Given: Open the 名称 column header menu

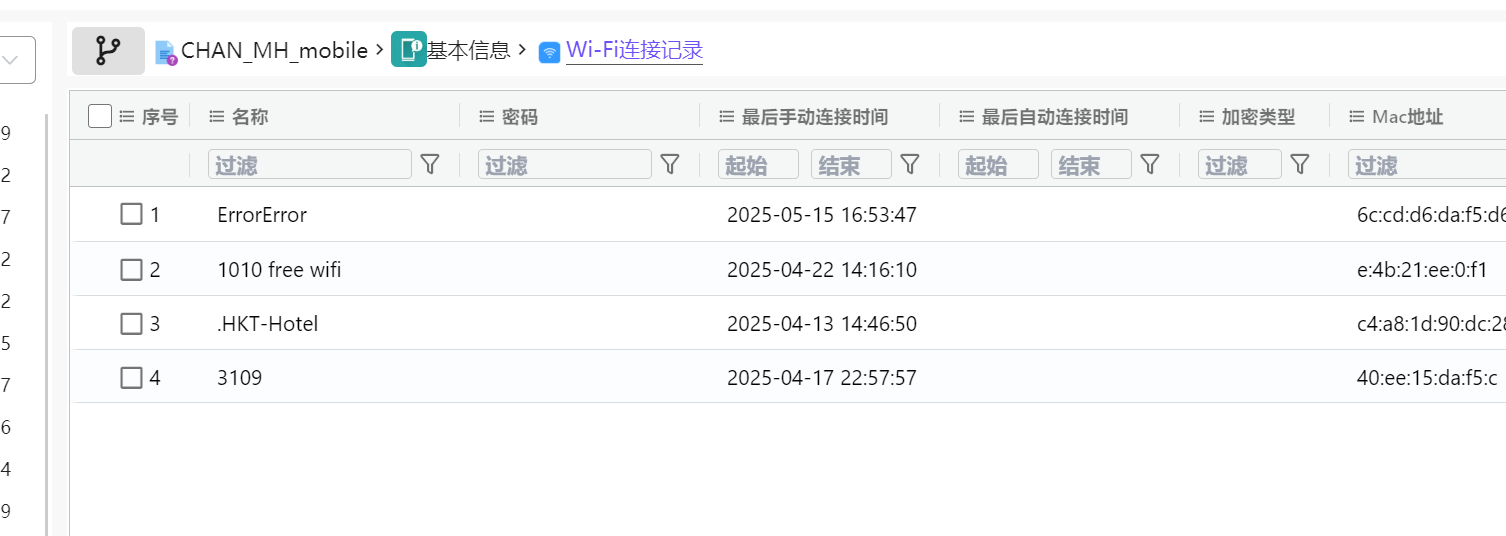Looking at the screenshot, I should [217, 117].
